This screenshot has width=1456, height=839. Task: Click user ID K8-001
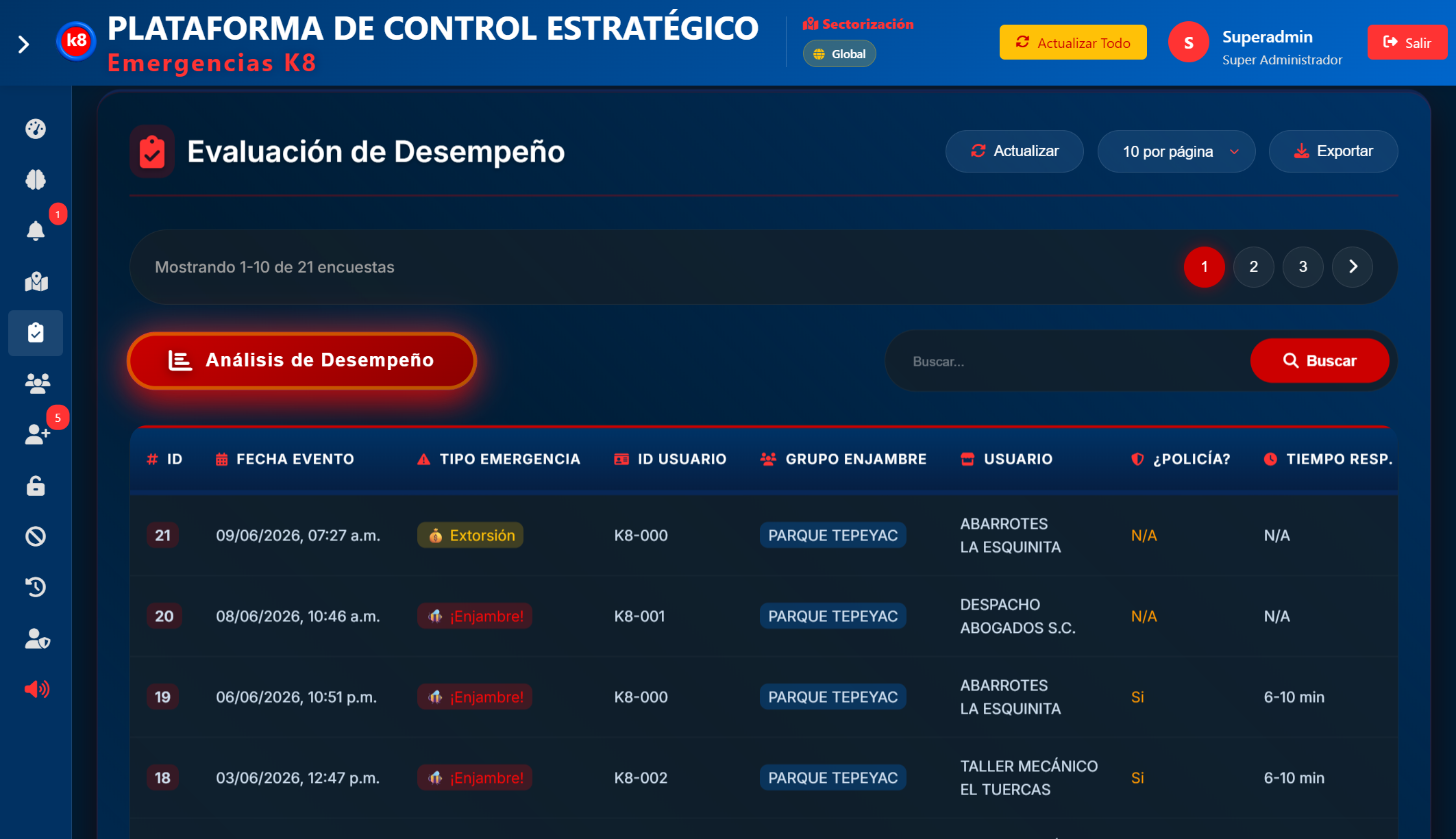click(639, 616)
